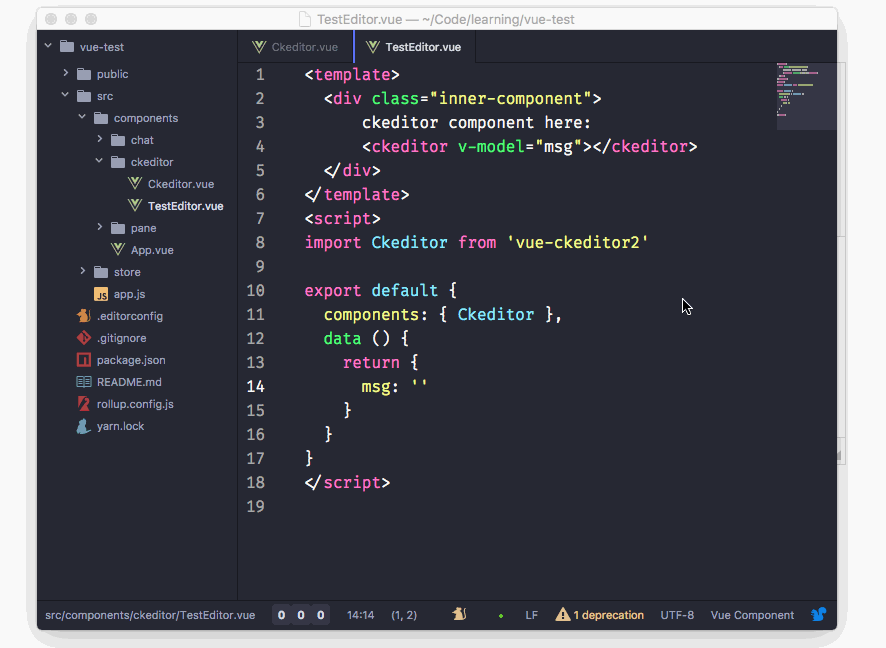
Task: Click the deprecation warning triangle icon
Action: tap(563, 614)
